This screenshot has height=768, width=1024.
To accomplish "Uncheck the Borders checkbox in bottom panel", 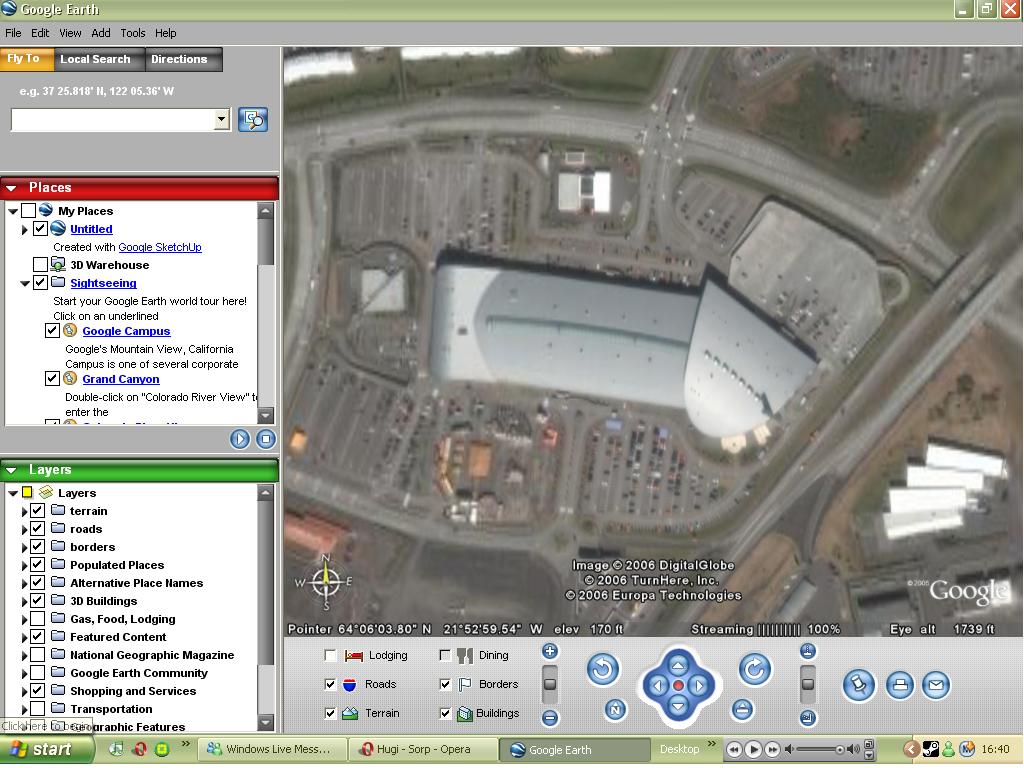I will pos(445,684).
